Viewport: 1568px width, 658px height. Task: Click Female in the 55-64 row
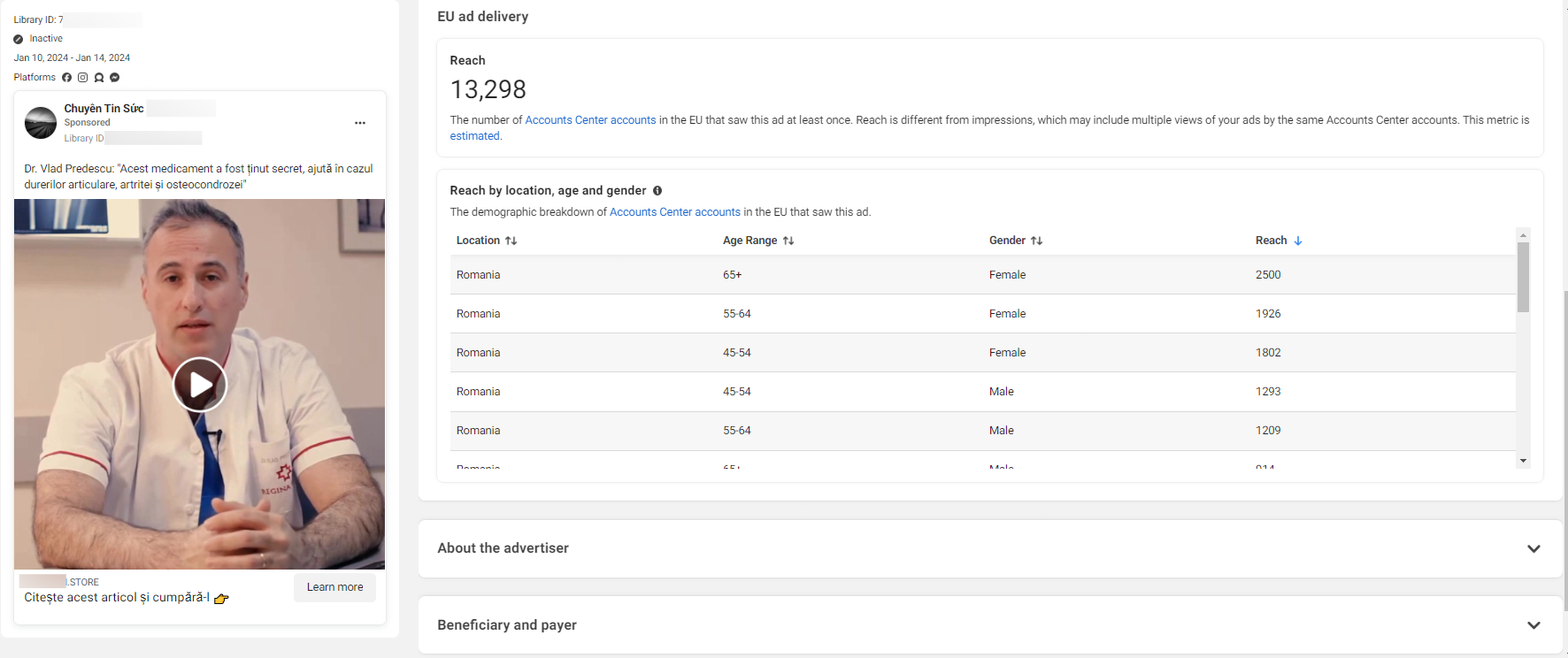[1007, 314]
